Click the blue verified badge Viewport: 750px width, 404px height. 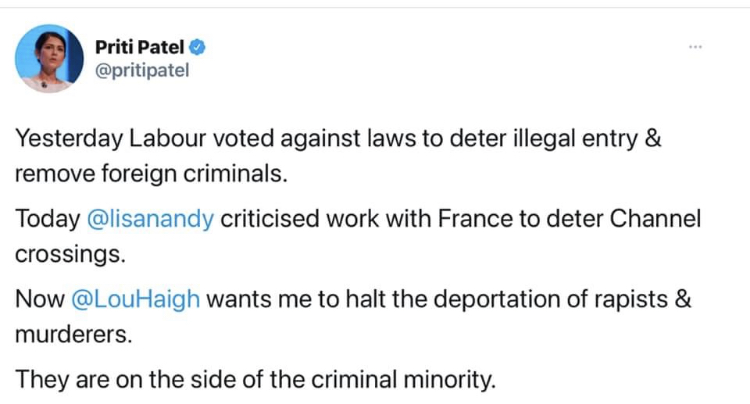click(199, 47)
